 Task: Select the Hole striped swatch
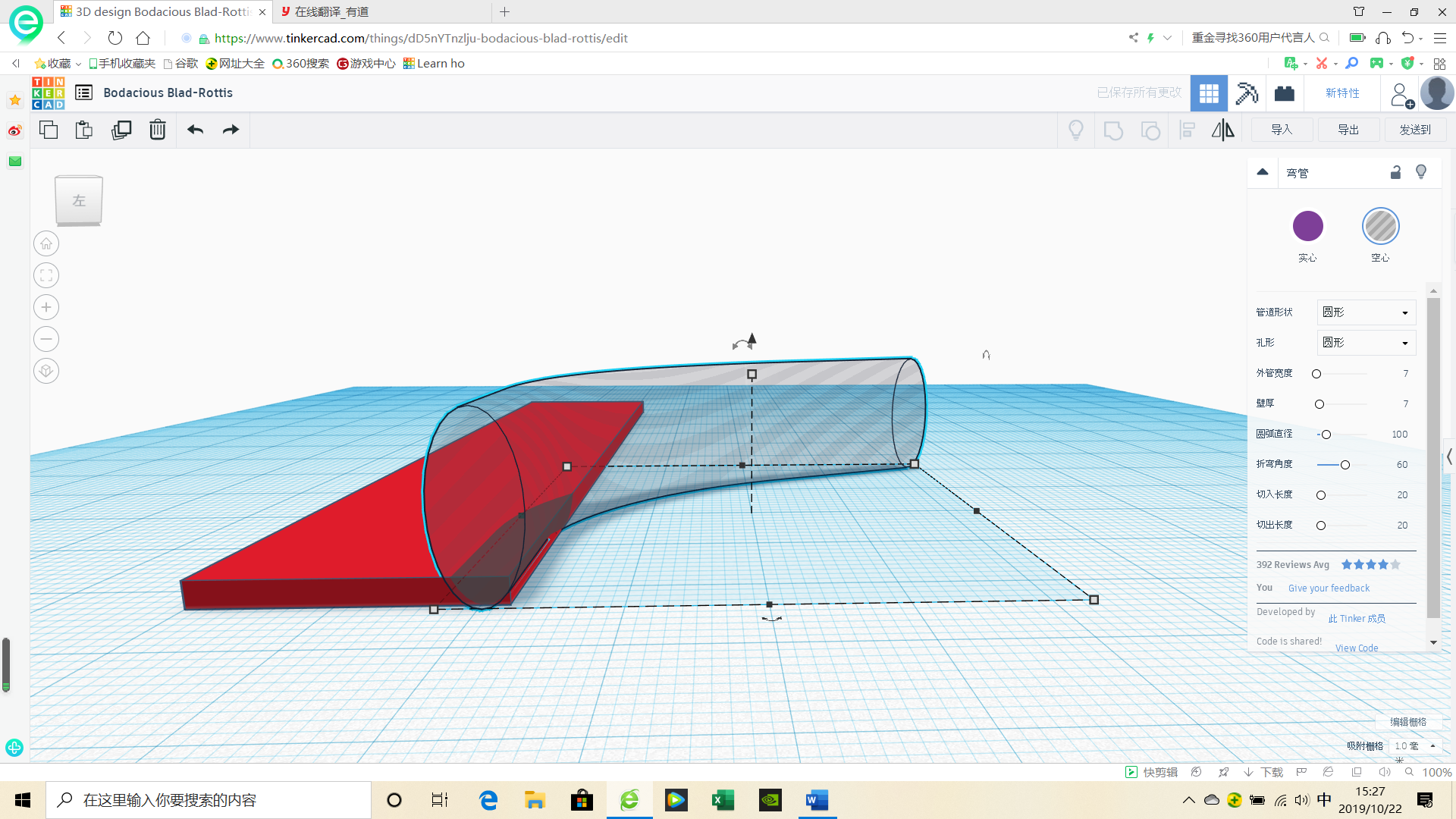(x=1380, y=226)
